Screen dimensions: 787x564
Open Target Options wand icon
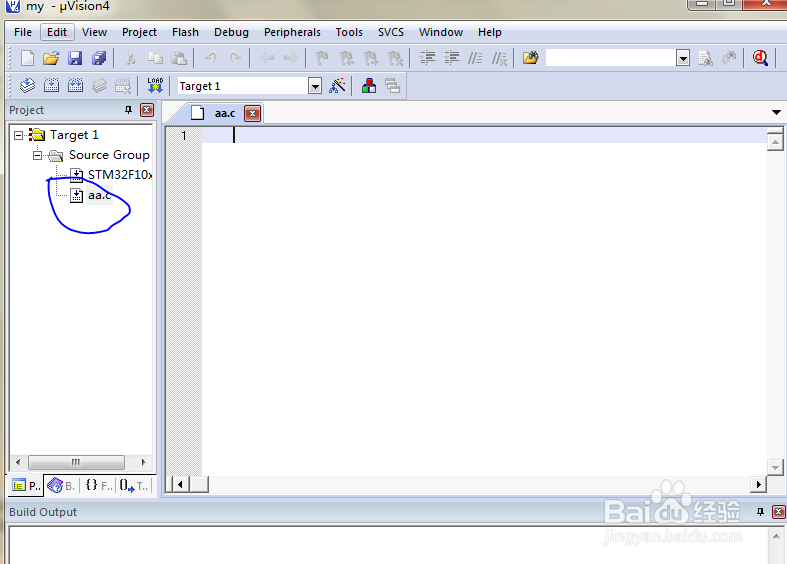point(337,86)
